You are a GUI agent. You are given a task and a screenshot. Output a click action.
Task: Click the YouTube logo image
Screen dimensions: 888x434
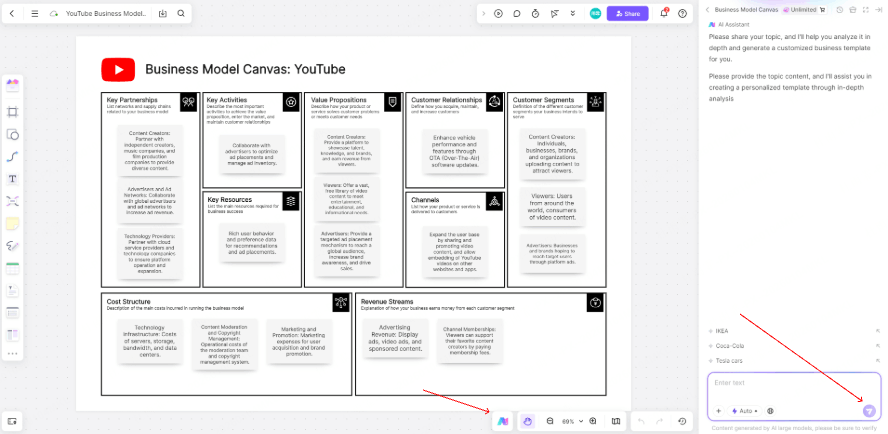point(118,70)
